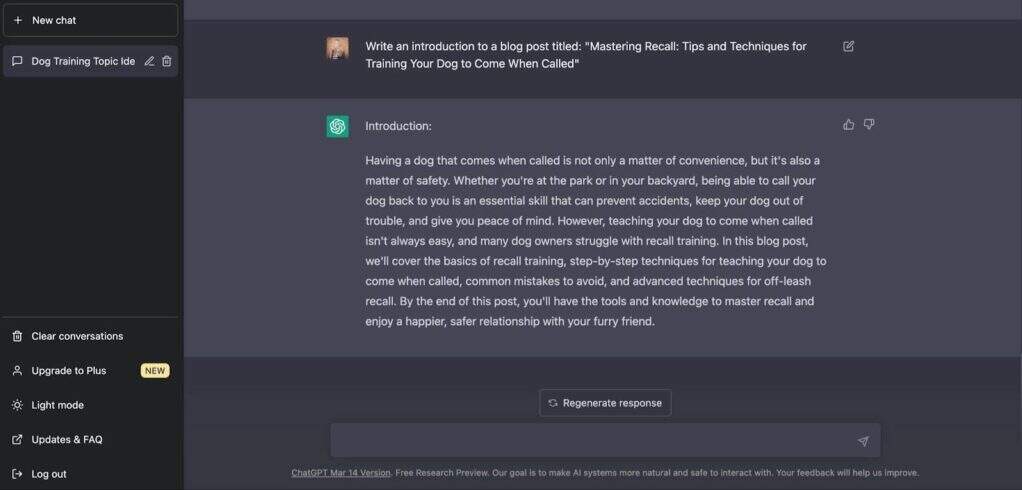The width and height of the screenshot is (1022, 490).
Task: Select Clear conversations in sidebar
Action: pyautogui.click(x=77, y=336)
